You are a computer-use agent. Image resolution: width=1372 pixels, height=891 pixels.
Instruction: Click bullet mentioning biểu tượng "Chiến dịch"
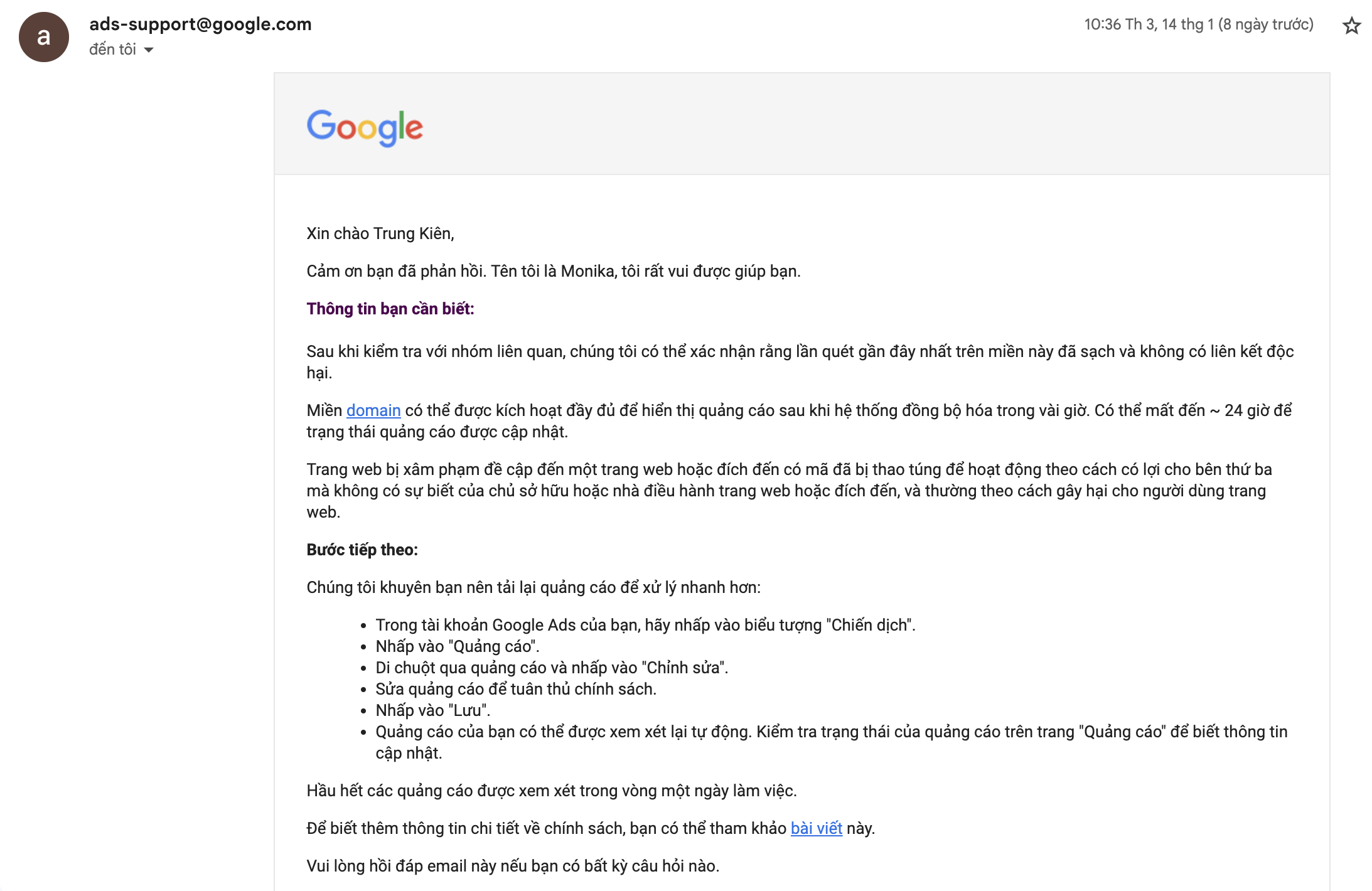click(x=645, y=625)
